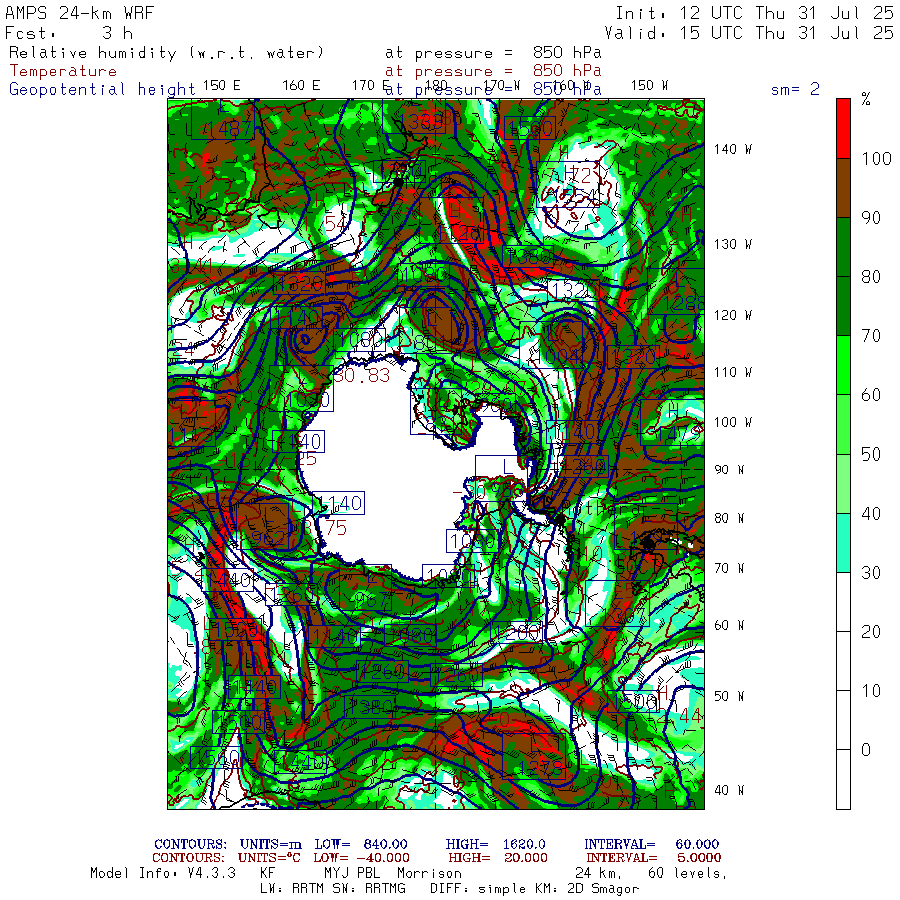This screenshot has height=900, width=900.
Task: Click the '0' colorbar tick label
Action: 866,750
